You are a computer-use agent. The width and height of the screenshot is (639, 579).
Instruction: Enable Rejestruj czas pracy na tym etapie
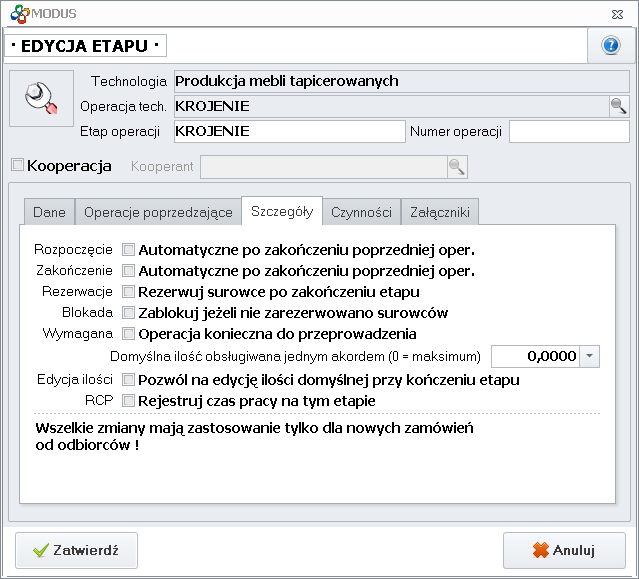point(128,401)
